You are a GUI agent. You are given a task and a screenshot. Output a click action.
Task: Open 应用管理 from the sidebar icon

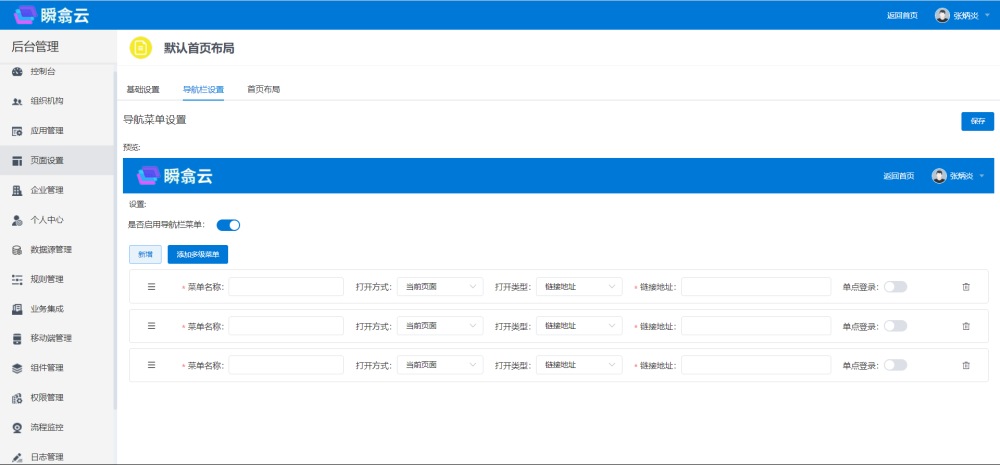click(17, 131)
